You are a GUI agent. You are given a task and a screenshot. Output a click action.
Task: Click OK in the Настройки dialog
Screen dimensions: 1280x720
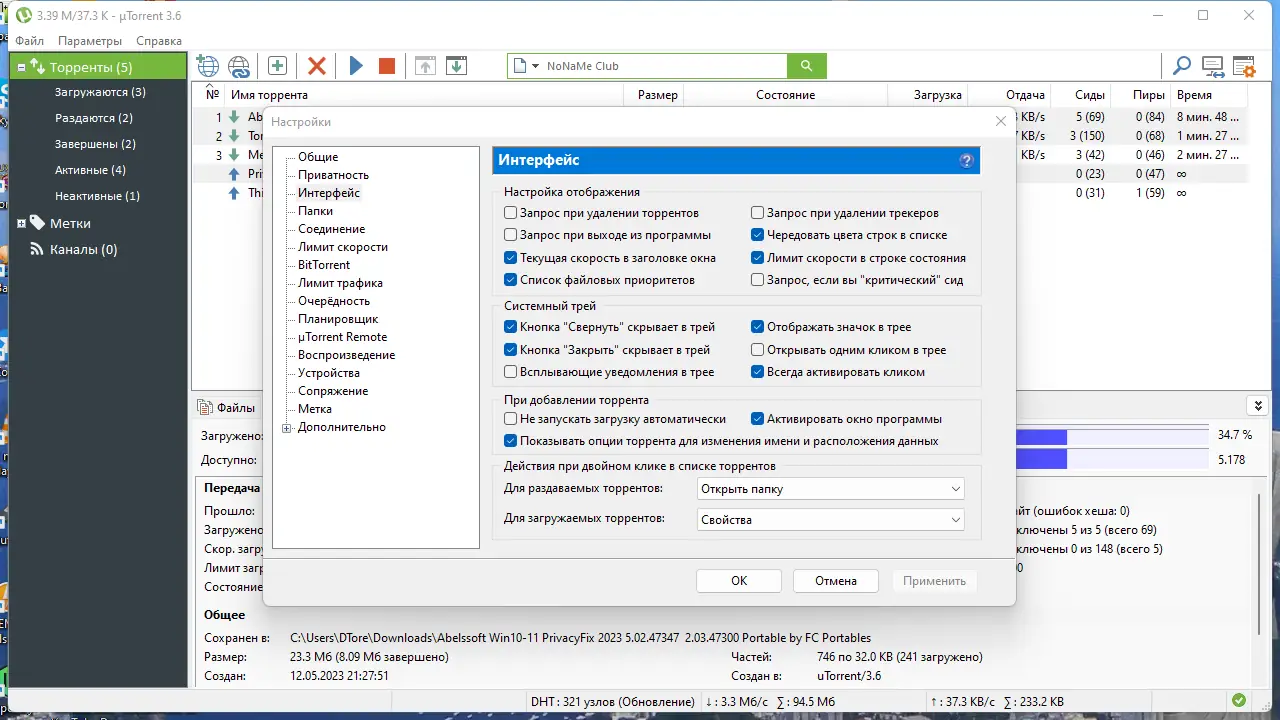[x=739, y=581]
